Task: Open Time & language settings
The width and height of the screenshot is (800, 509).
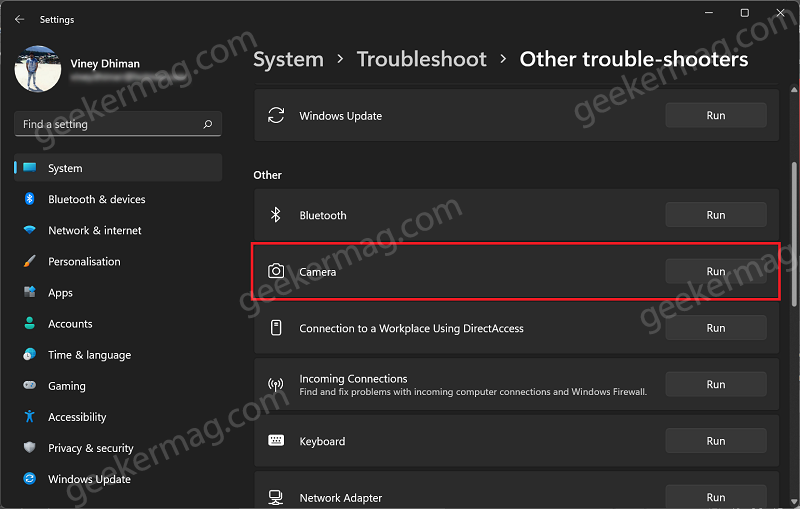Action: pyautogui.click(x=118, y=354)
